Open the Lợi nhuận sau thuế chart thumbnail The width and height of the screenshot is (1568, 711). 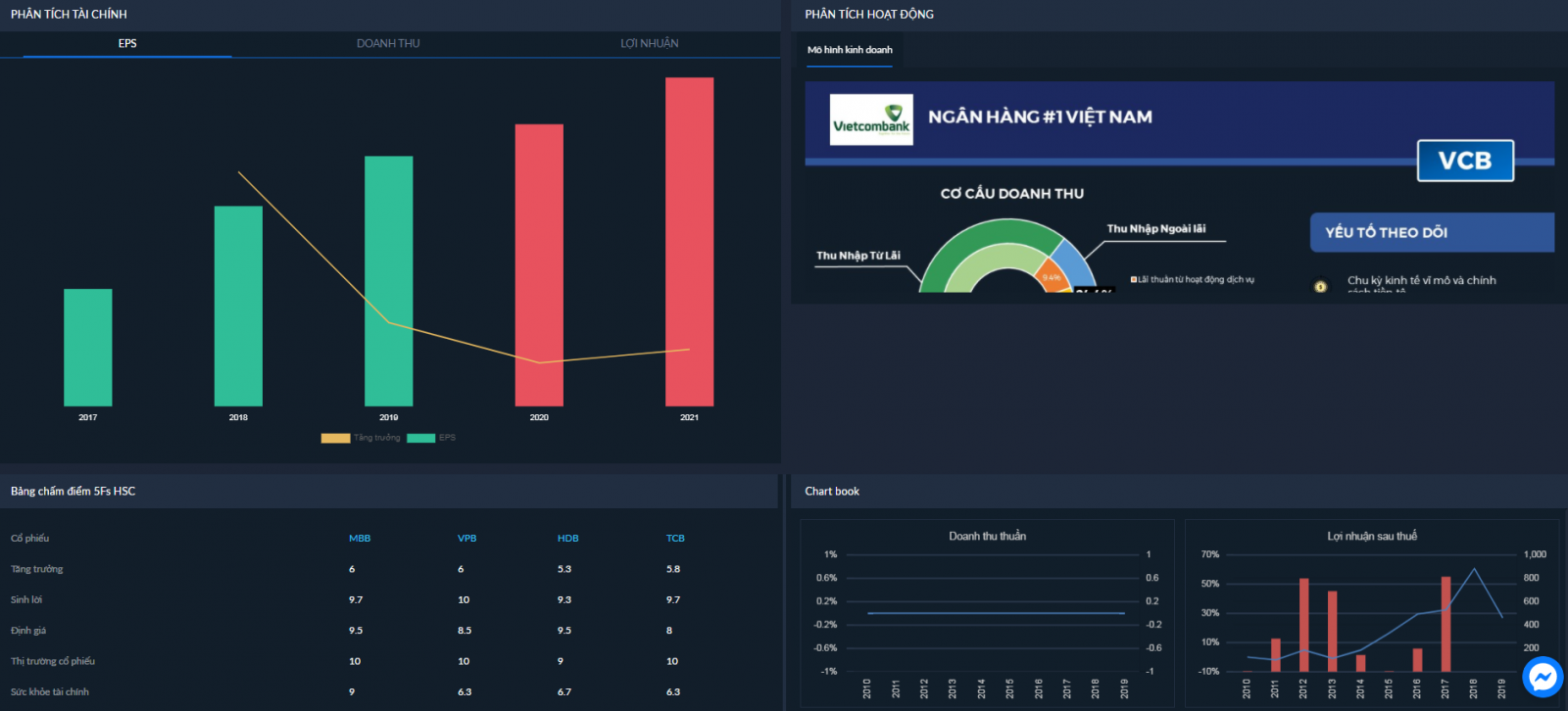pos(1372,613)
